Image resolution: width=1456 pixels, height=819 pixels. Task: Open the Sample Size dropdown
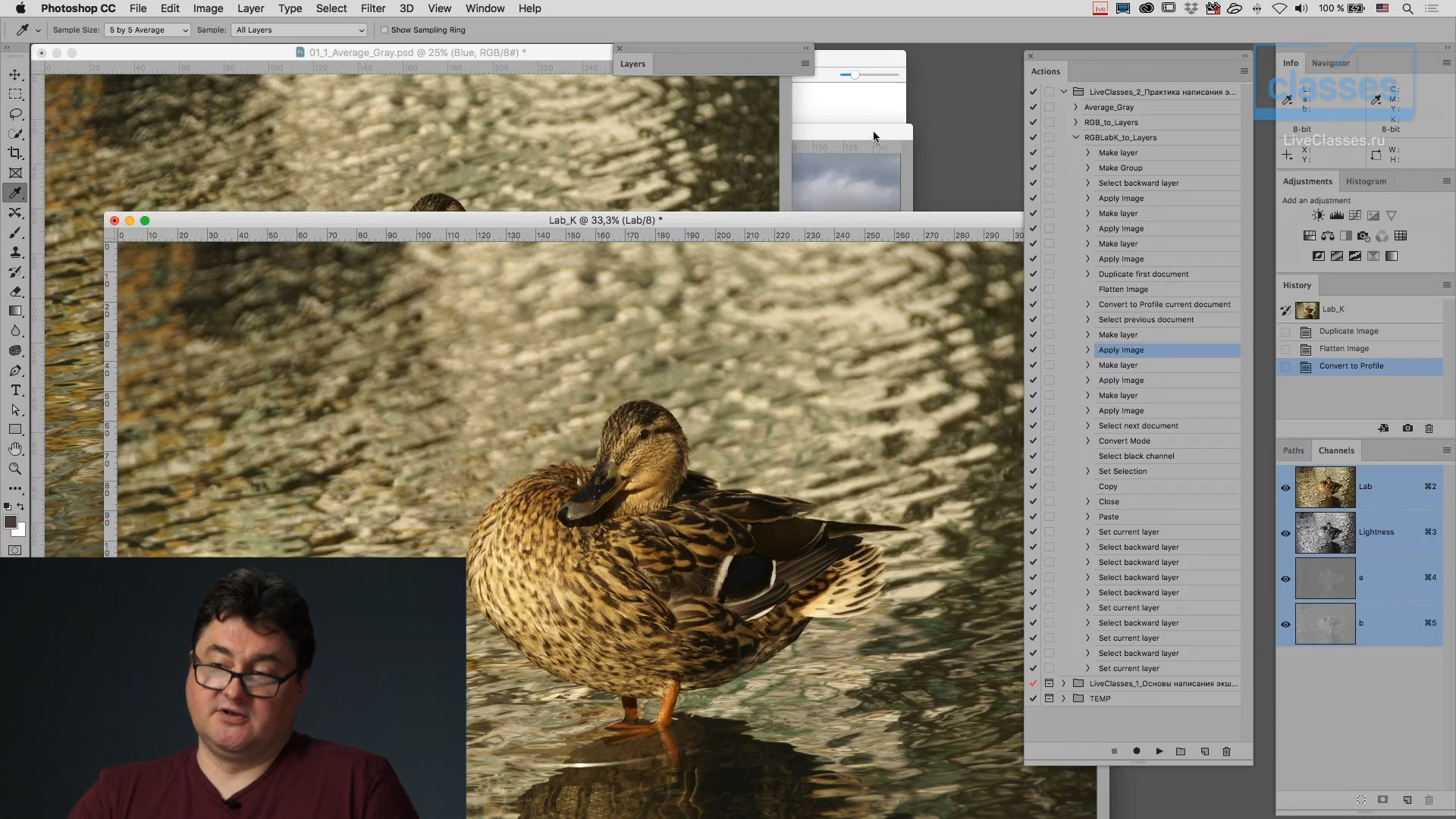(148, 30)
